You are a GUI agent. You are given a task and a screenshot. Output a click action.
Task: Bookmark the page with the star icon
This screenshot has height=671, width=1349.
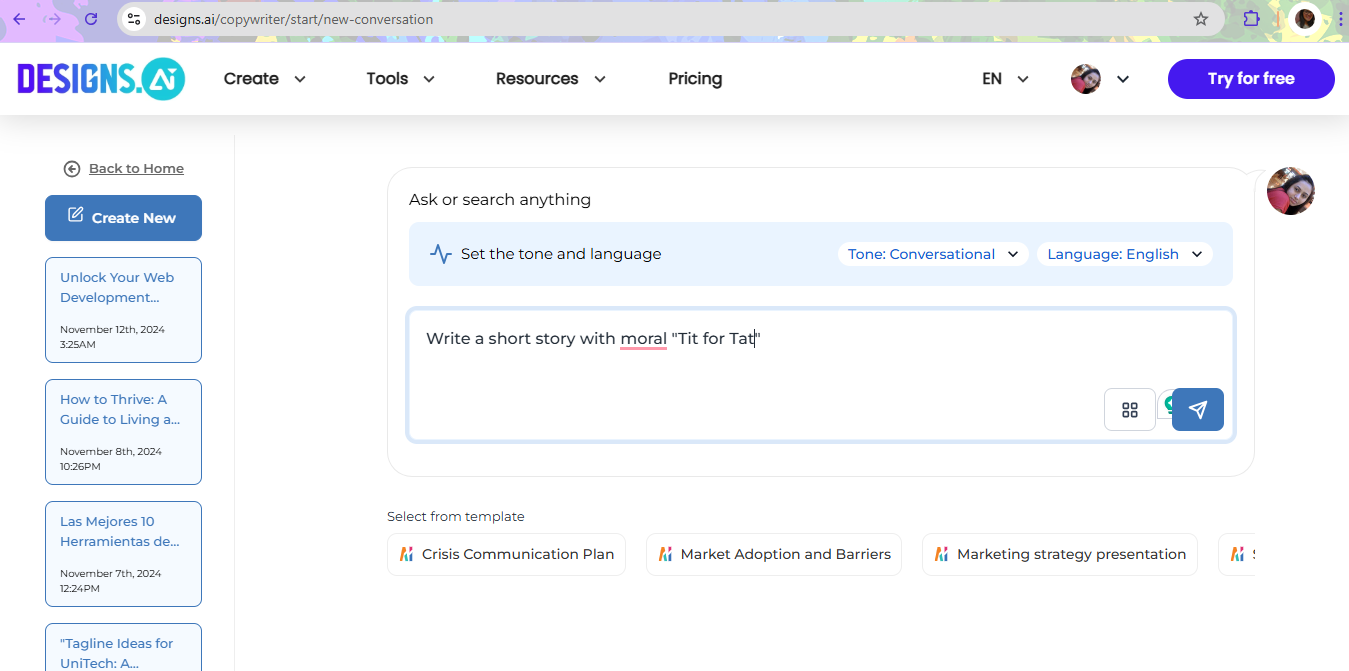coord(1201,19)
